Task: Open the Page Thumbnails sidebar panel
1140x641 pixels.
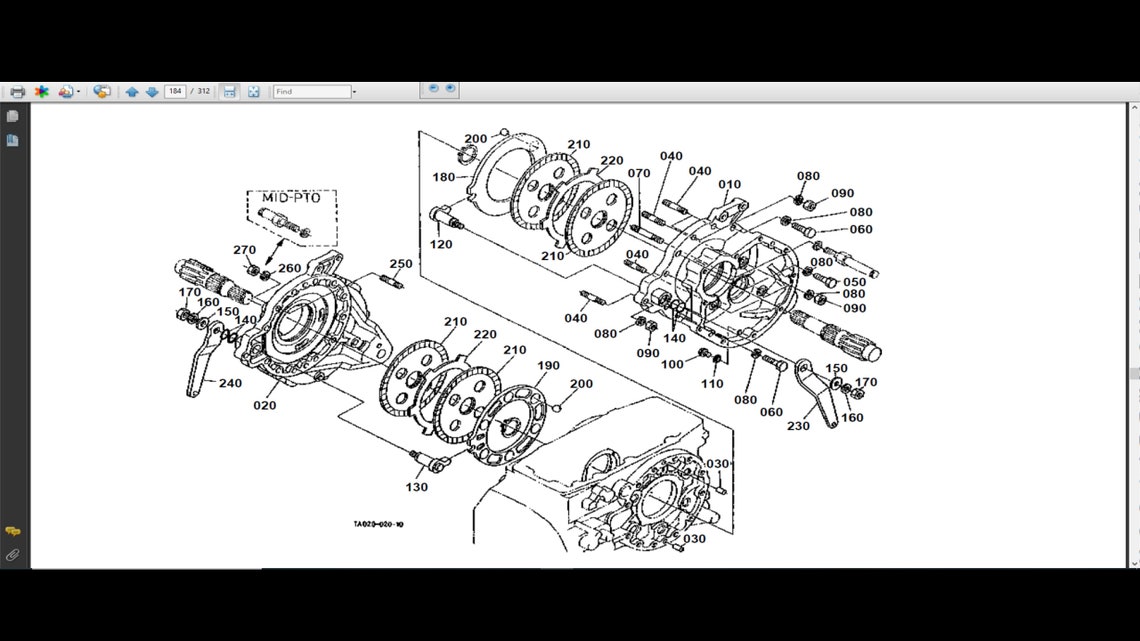Action: [x=12, y=115]
